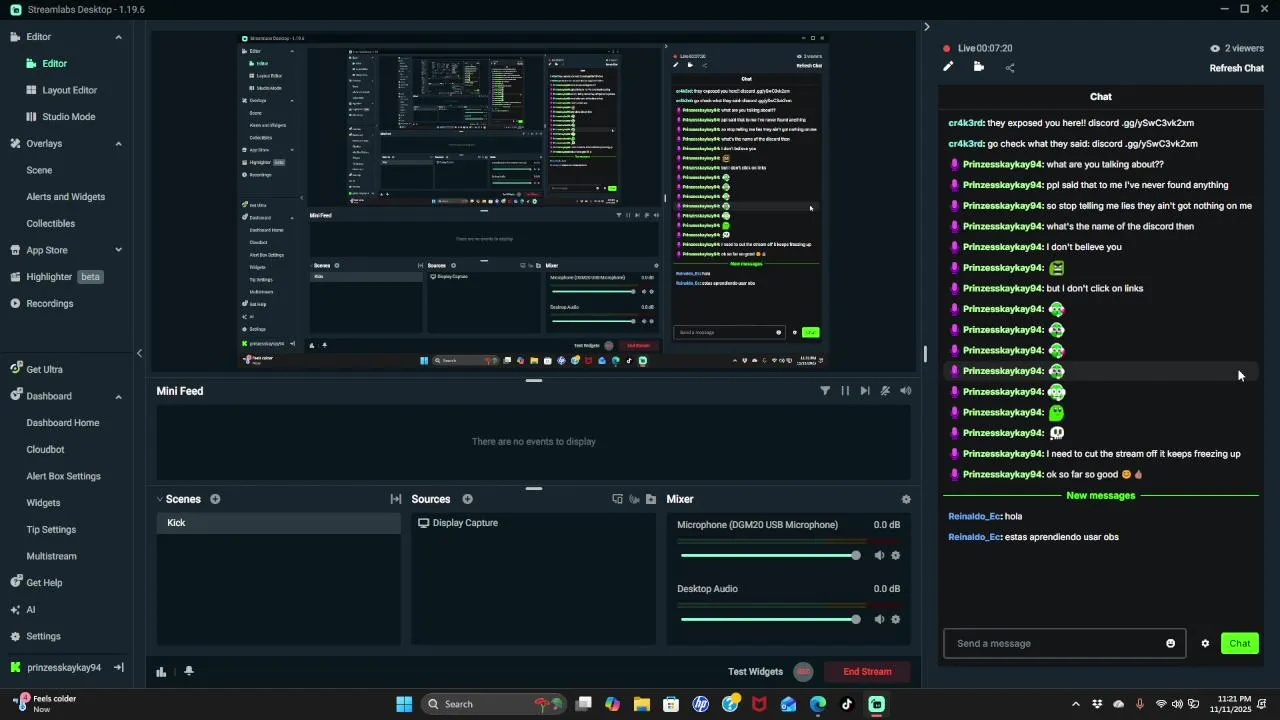Collapse the left sidebar with arrow handle

[x=139, y=353]
